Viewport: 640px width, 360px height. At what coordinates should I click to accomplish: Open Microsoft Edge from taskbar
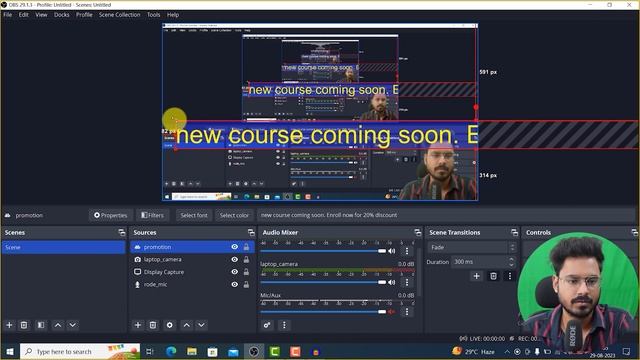pyautogui.click(x=171, y=351)
